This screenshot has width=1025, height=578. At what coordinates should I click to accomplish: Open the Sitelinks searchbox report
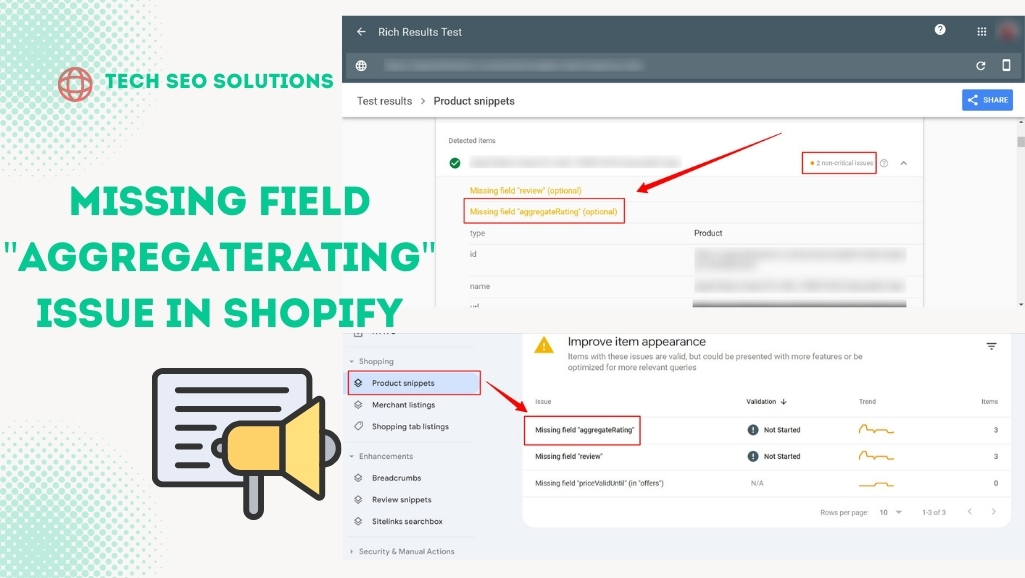(x=407, y=521)
